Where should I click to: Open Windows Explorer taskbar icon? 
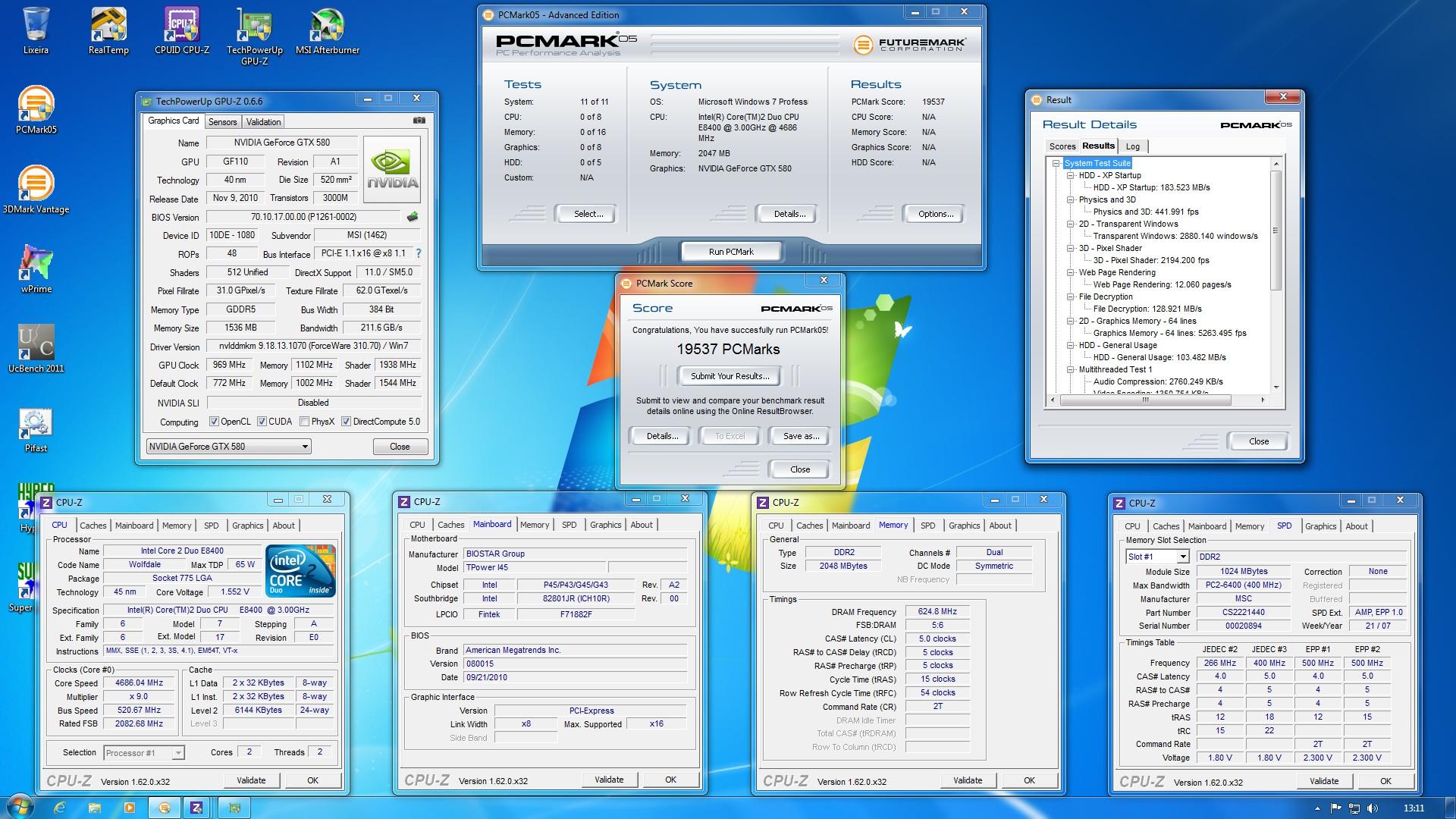coord(94,808)
